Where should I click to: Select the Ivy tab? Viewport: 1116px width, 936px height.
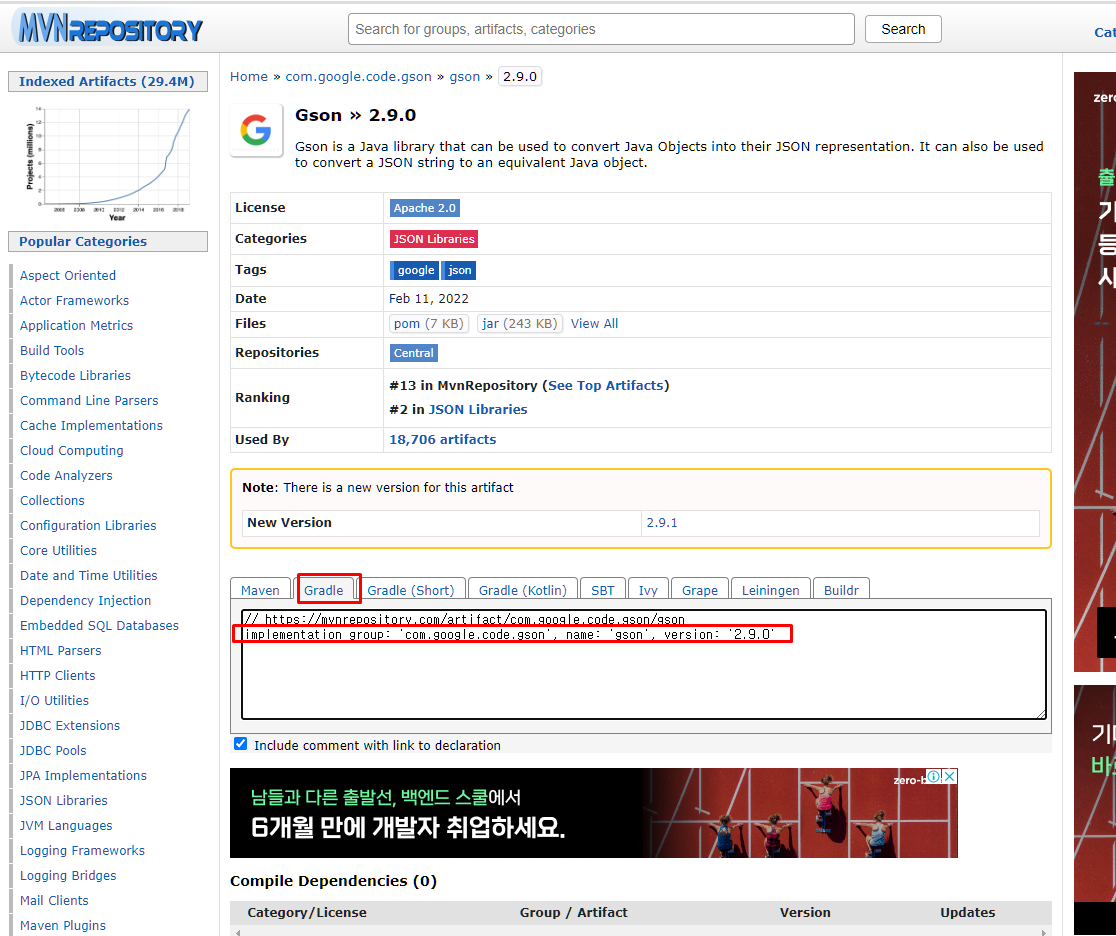(648, 590)
